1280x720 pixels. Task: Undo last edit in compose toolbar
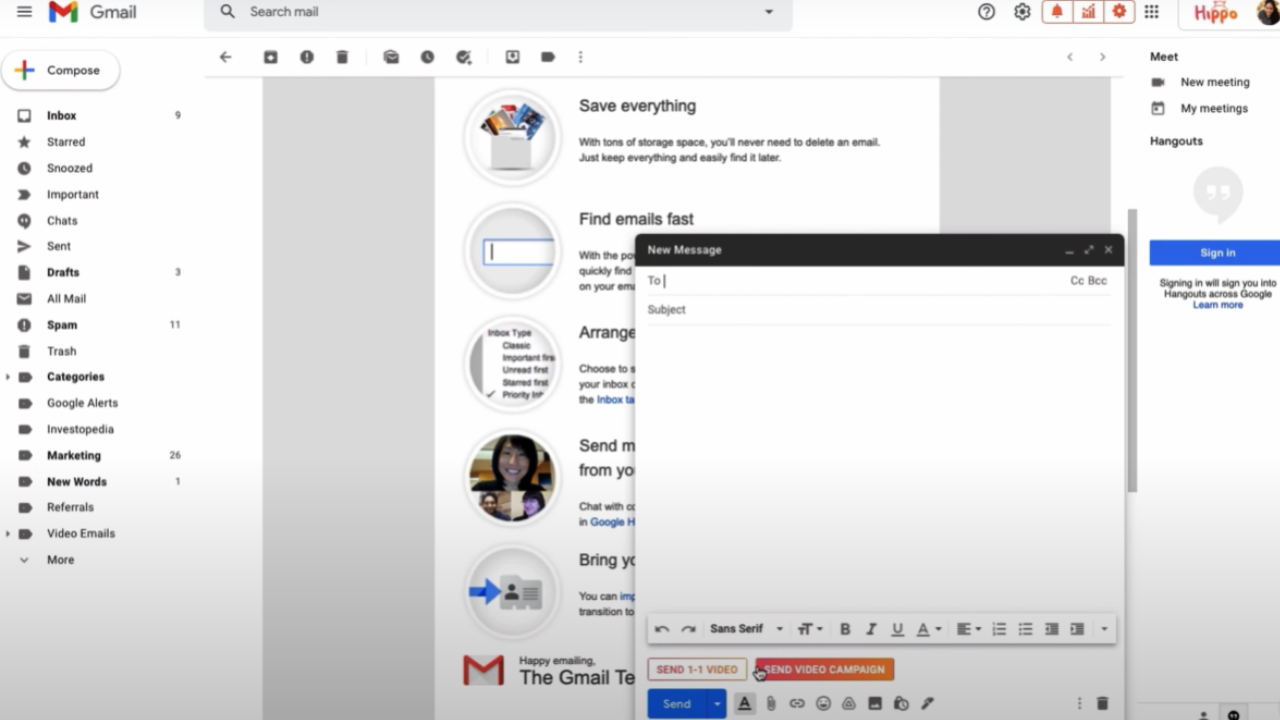[662, 629]
